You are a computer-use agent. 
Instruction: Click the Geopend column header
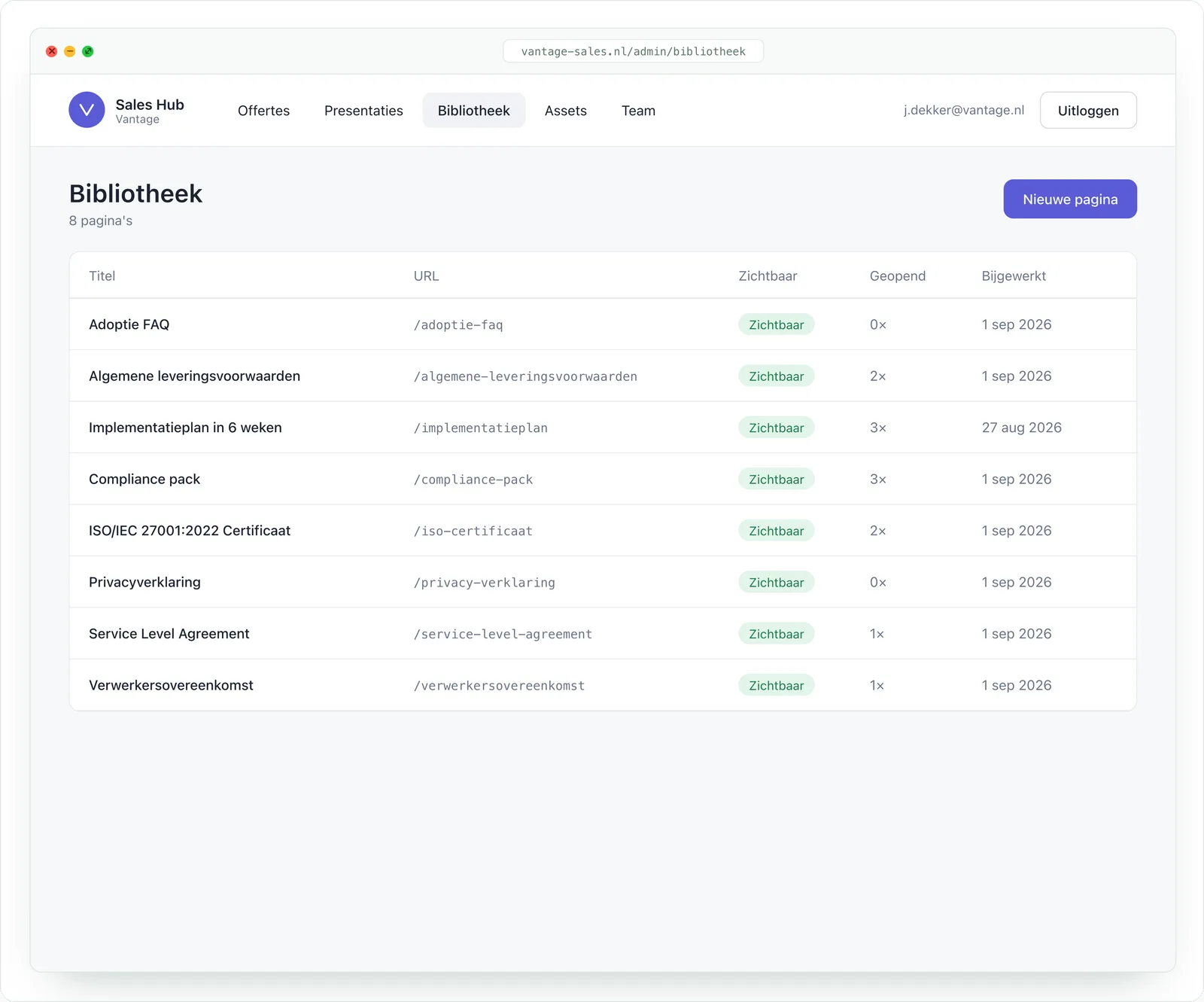tap(898, 276)
